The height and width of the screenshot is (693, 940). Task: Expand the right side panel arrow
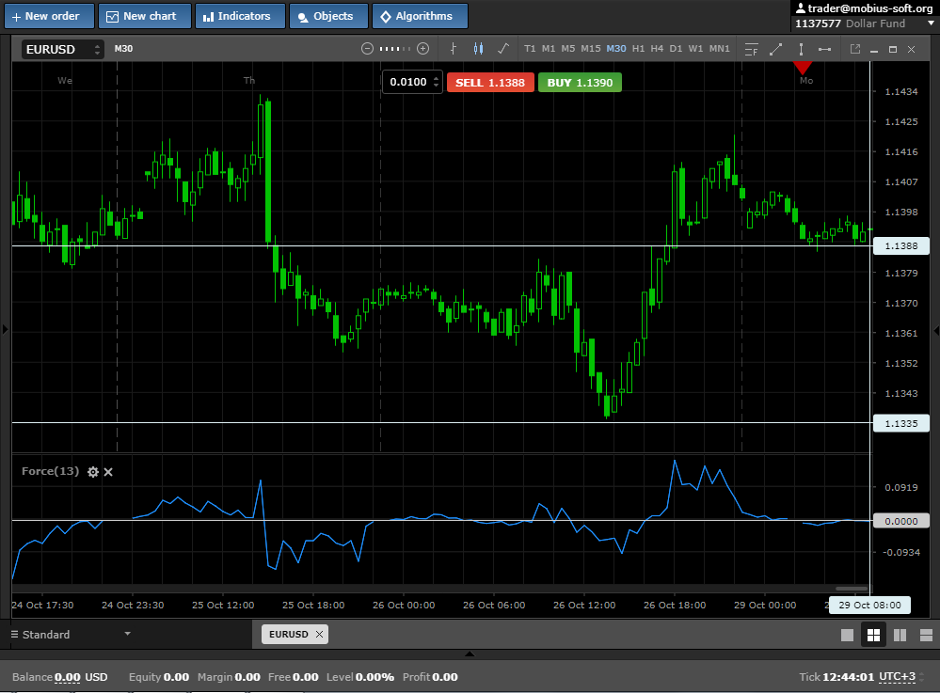(x=936, y=330)
